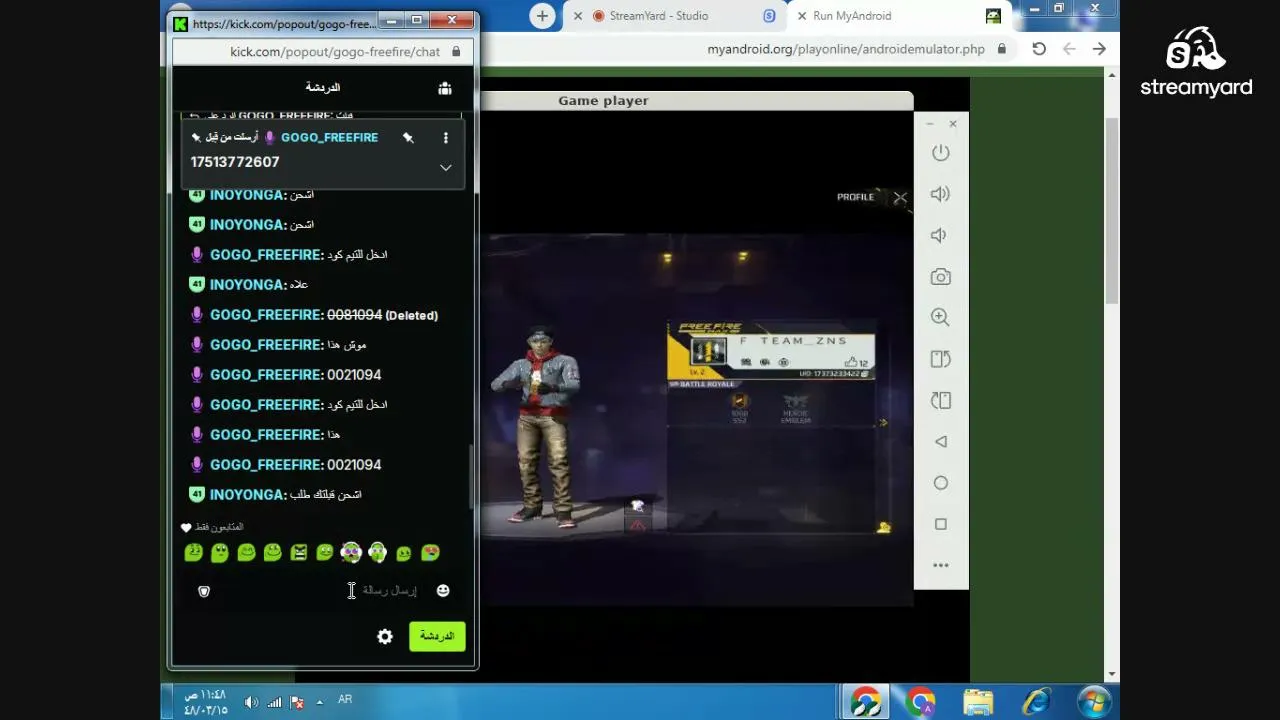Screen dimensions: 1280x720
Task: Open the chat user list icon
Action: 445,88
